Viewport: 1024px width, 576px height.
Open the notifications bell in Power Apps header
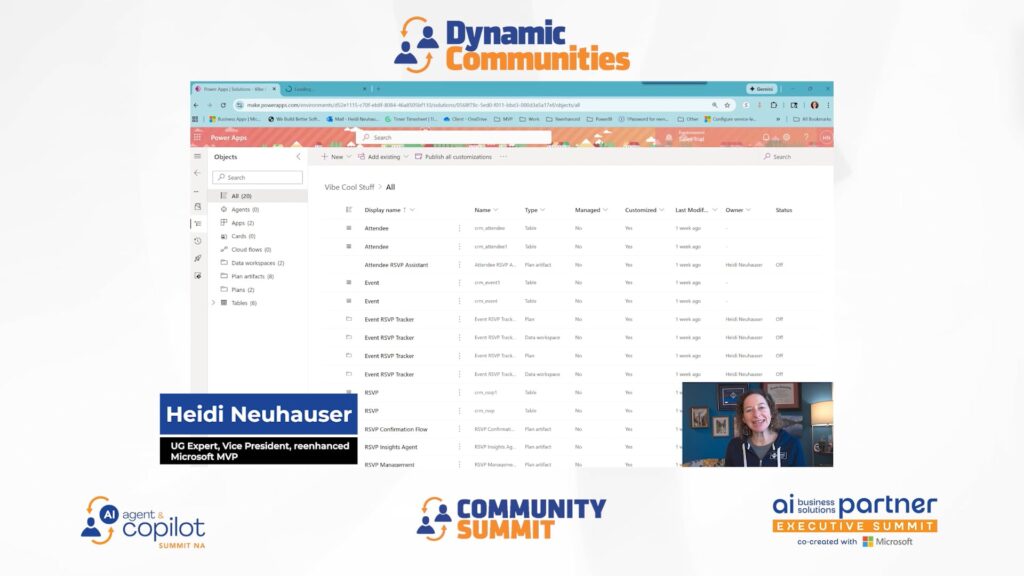coord(766,138)
